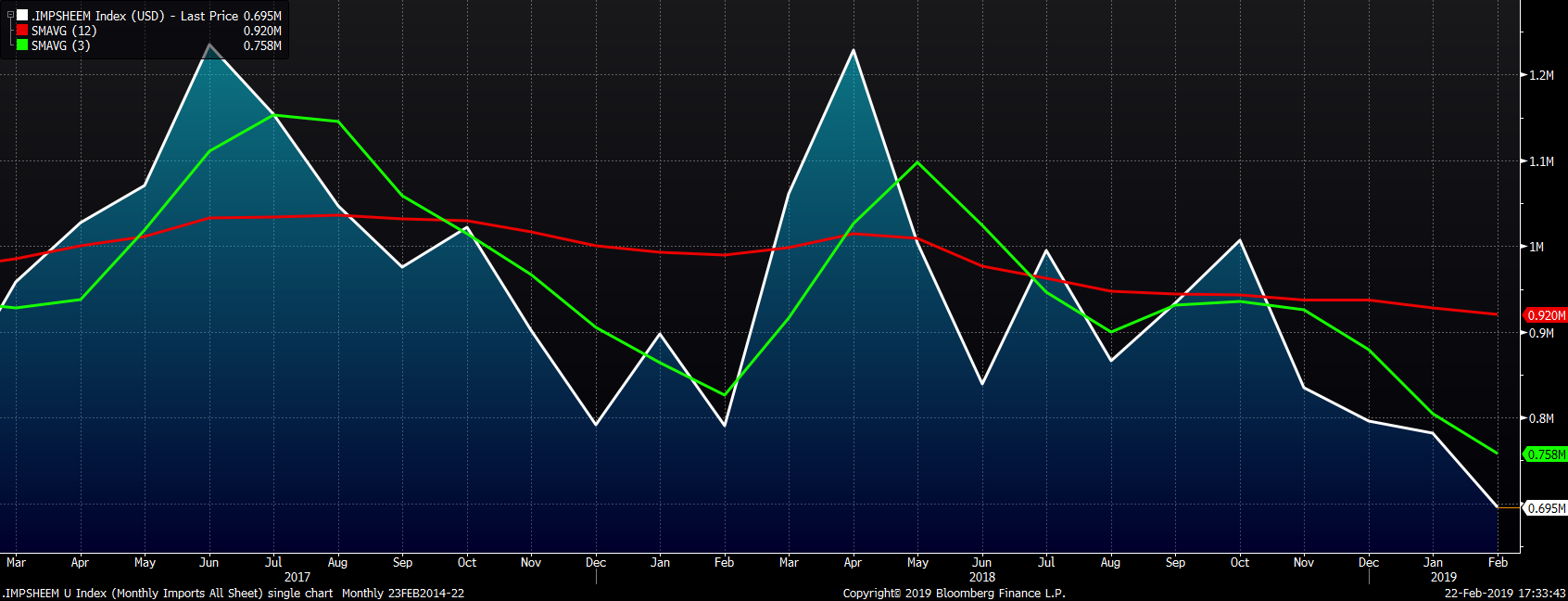Collapse the legend tree using minus box
The width and height of the screenshot is (1568, 601).
click(10, 16)
